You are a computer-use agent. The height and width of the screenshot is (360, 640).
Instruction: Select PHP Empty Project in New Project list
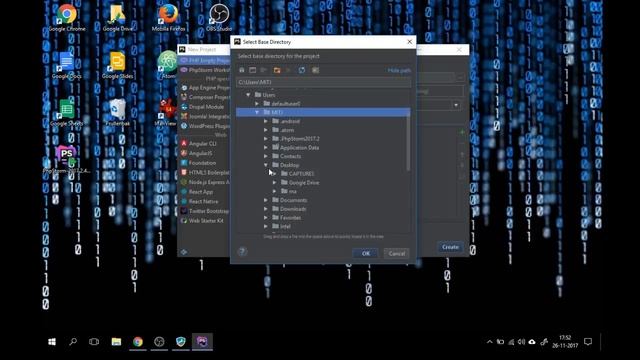pyautogui.click(x=205, y=60)
